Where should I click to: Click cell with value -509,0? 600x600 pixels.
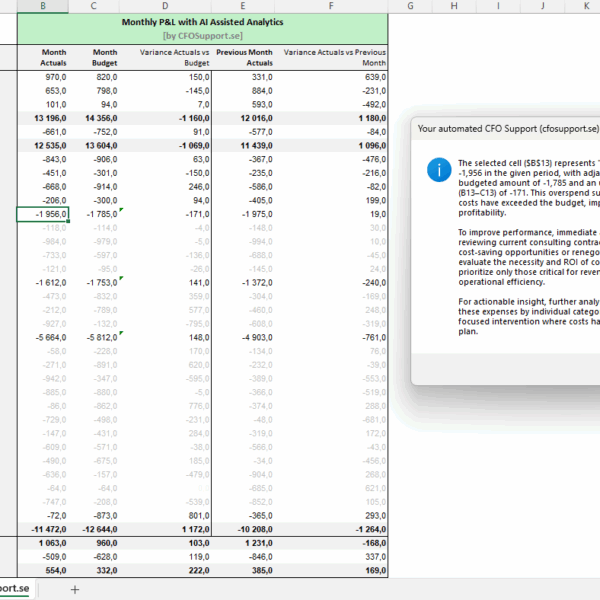coord(43,557)
